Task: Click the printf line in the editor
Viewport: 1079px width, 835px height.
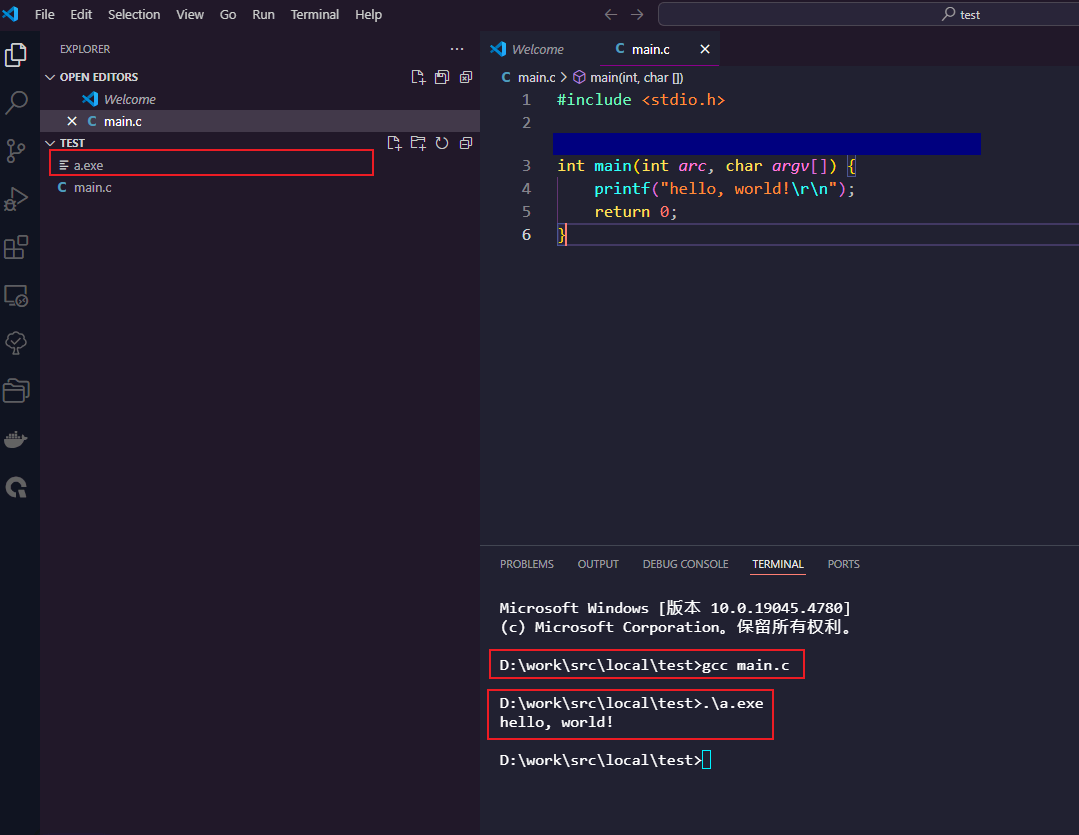Action: tap(725, 189)
